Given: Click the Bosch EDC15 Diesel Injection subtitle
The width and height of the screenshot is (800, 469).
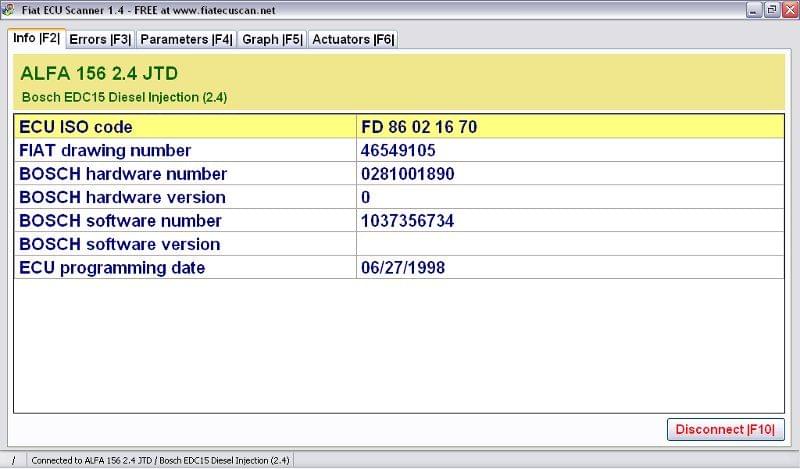Looking at the screenshot, I should 124,97.
